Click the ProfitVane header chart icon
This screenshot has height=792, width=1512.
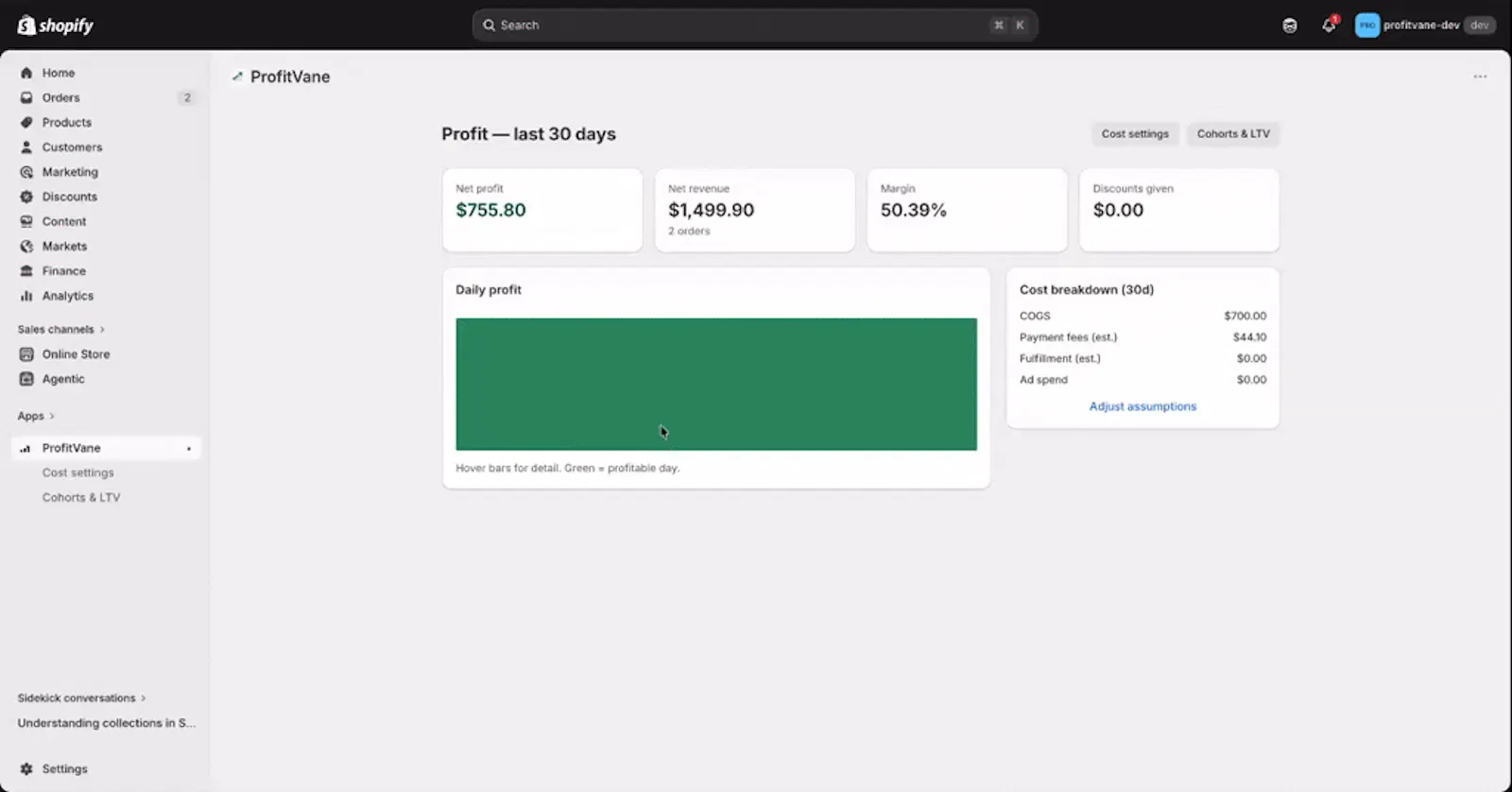pos(237,77)
